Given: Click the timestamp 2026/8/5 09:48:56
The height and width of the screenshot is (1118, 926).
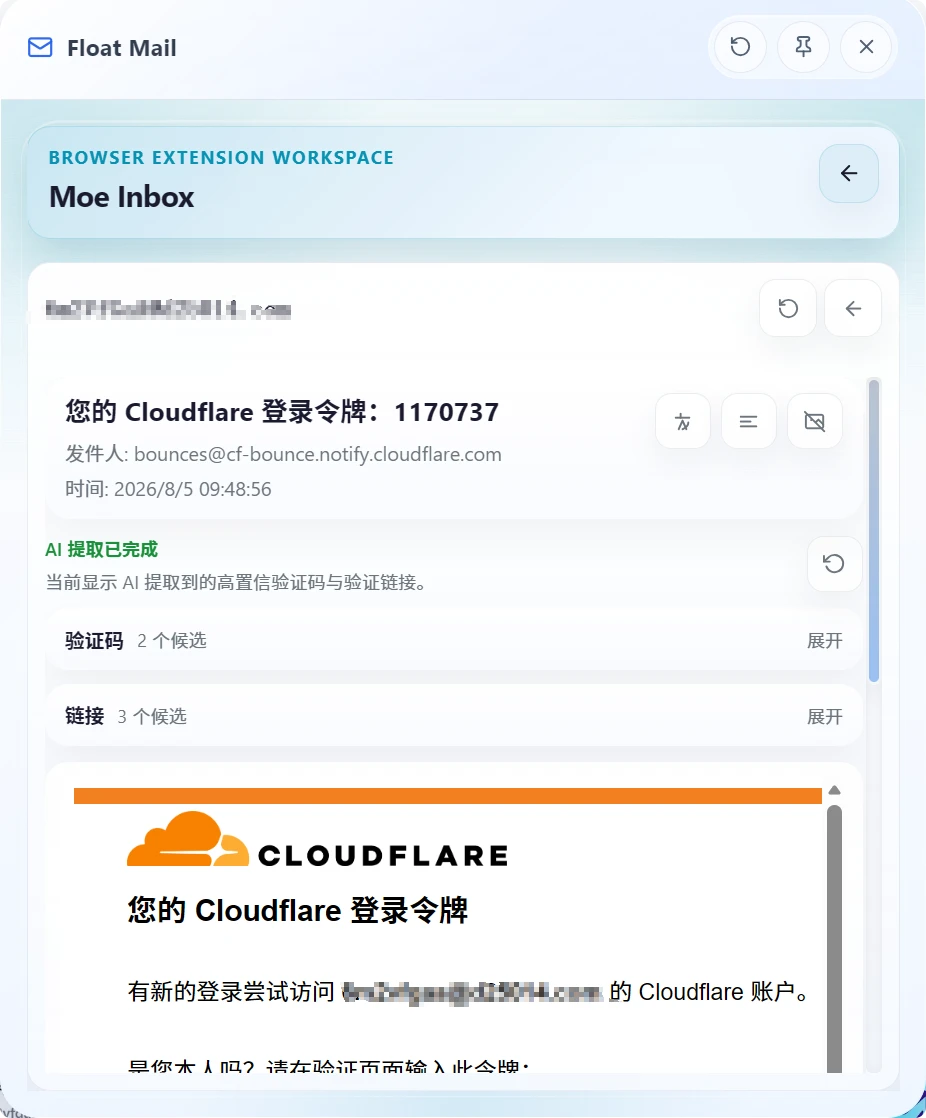Looking at the screenshot, I should [192, 489].
